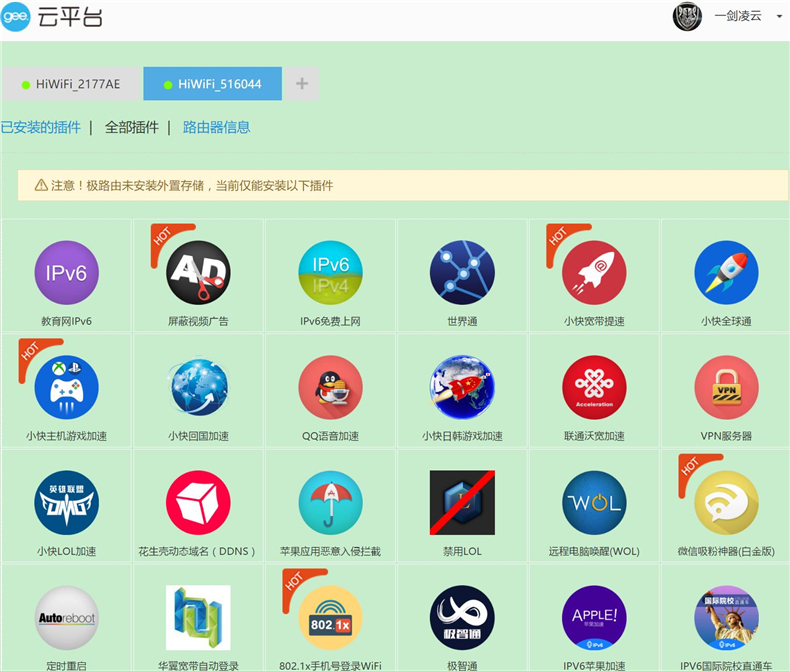Click the 联通沃宽加速 label text
Image resolution: width=790 pixels, height=671 pixels.
pyautogui.click(x=594, y=436)
